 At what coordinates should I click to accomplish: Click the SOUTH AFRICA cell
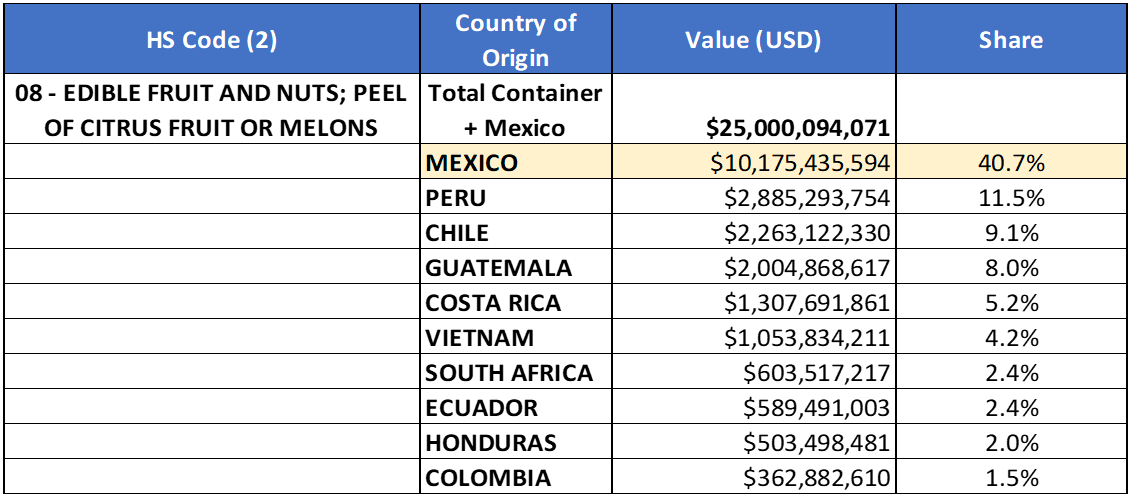click(x=515, y=372)
